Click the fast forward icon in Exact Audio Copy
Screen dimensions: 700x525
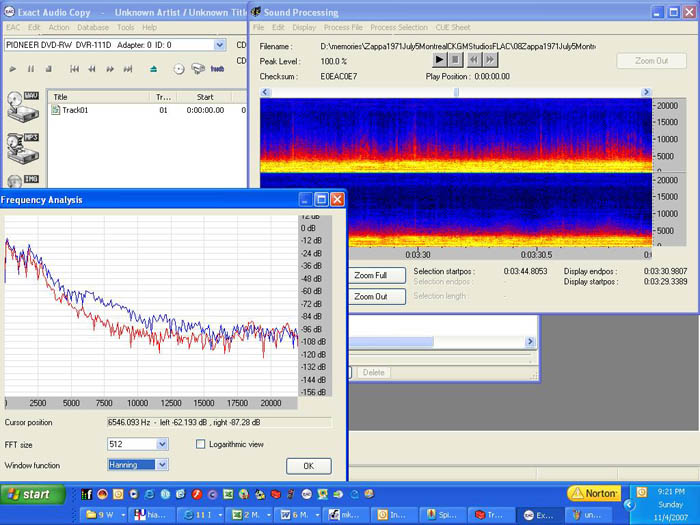tap(110, 69)
